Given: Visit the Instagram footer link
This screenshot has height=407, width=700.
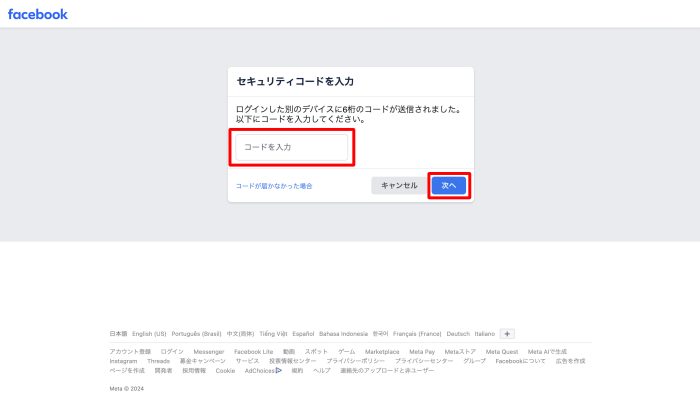Looking at the screenshot, I should tap(123, 361).
